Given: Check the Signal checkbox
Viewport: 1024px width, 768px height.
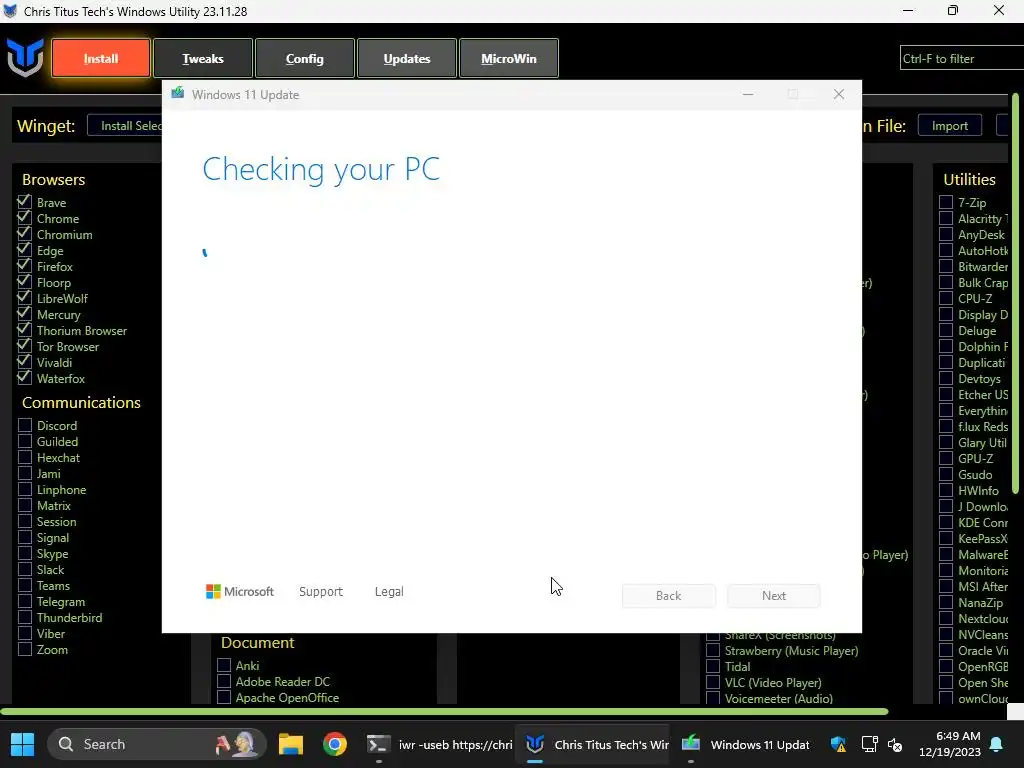Looking at the screenshot, I should tap(25, 537).
